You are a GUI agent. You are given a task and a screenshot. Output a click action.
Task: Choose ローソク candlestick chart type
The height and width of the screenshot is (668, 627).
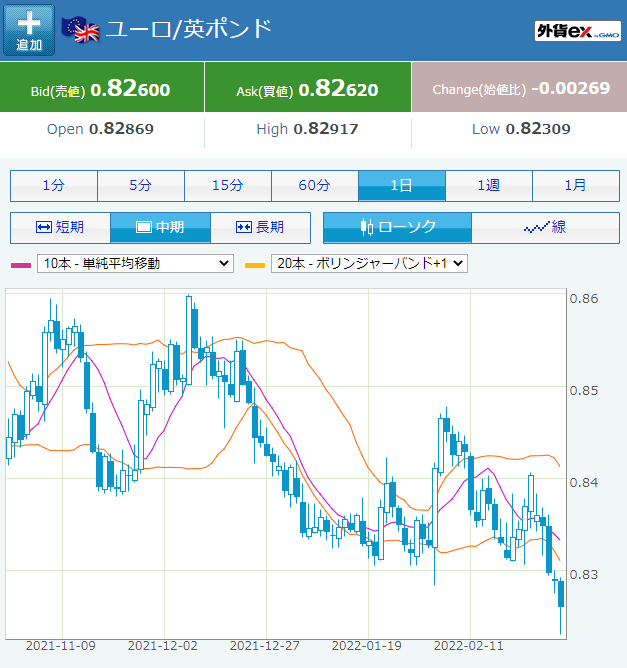pyautogui.click(x=397, y=227)
